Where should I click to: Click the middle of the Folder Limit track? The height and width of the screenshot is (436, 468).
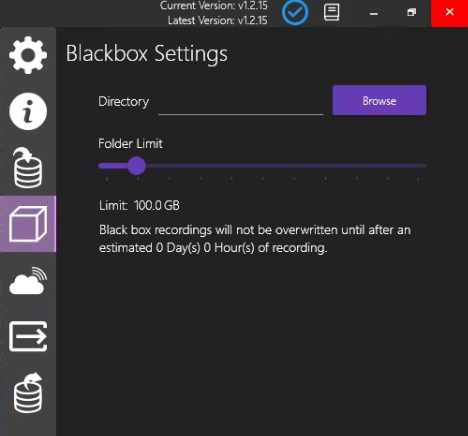click(262, 166)
